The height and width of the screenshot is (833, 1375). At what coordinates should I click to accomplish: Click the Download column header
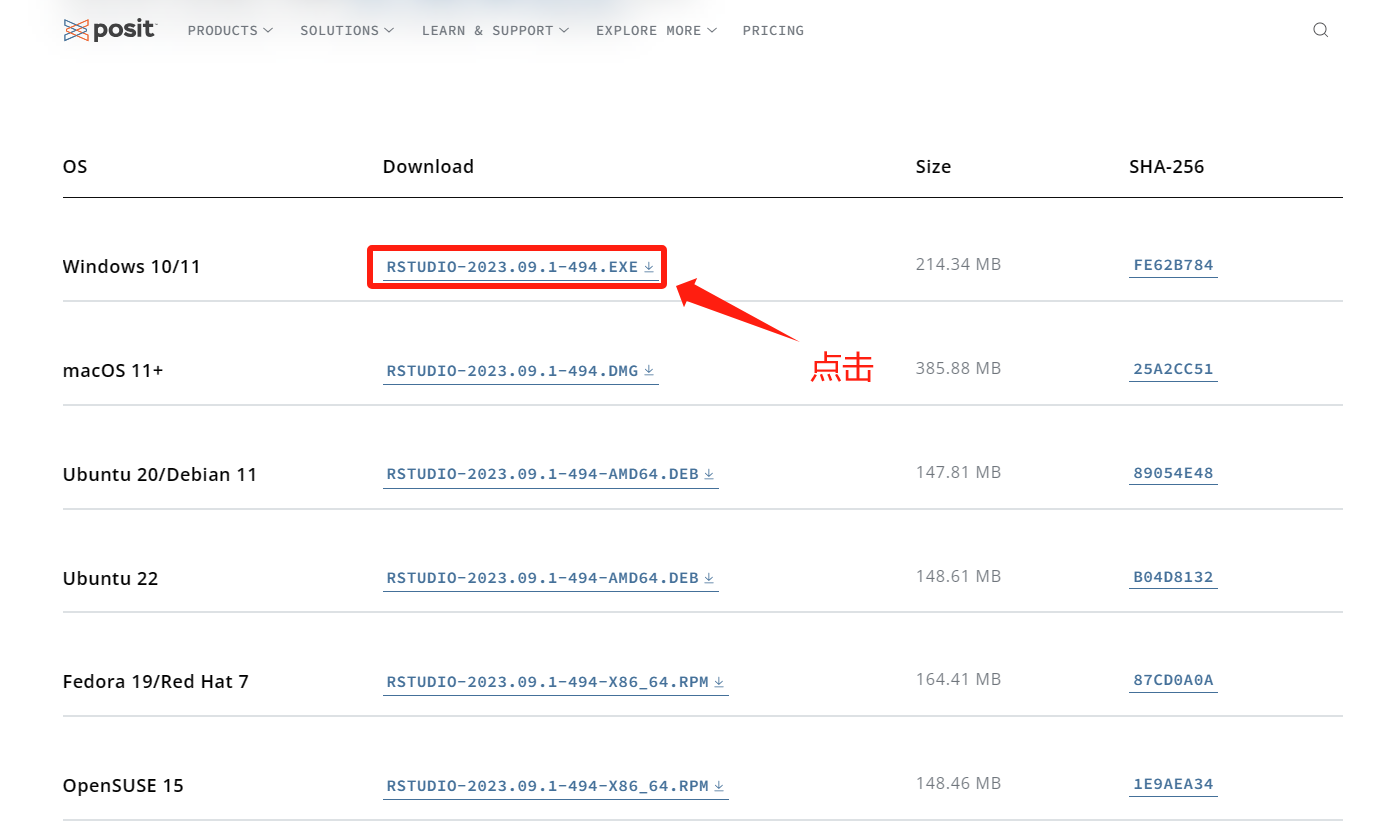tap(428, 166)
